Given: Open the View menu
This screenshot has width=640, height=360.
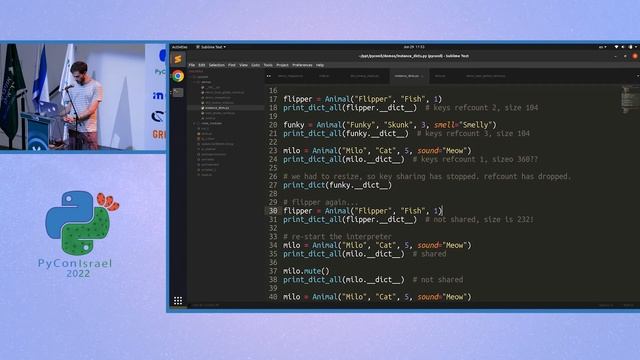Looking at the screenshot, I should (244, 65).
